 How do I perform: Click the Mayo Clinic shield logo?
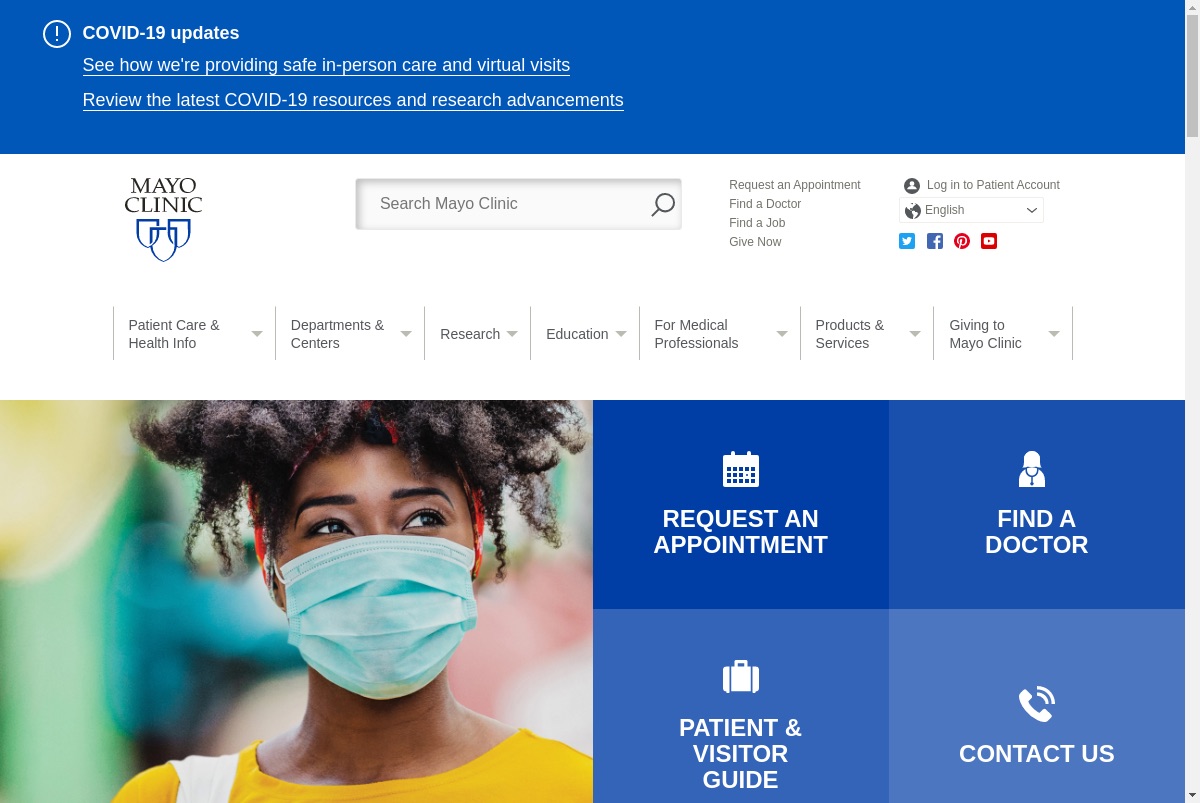coord(163,220)
